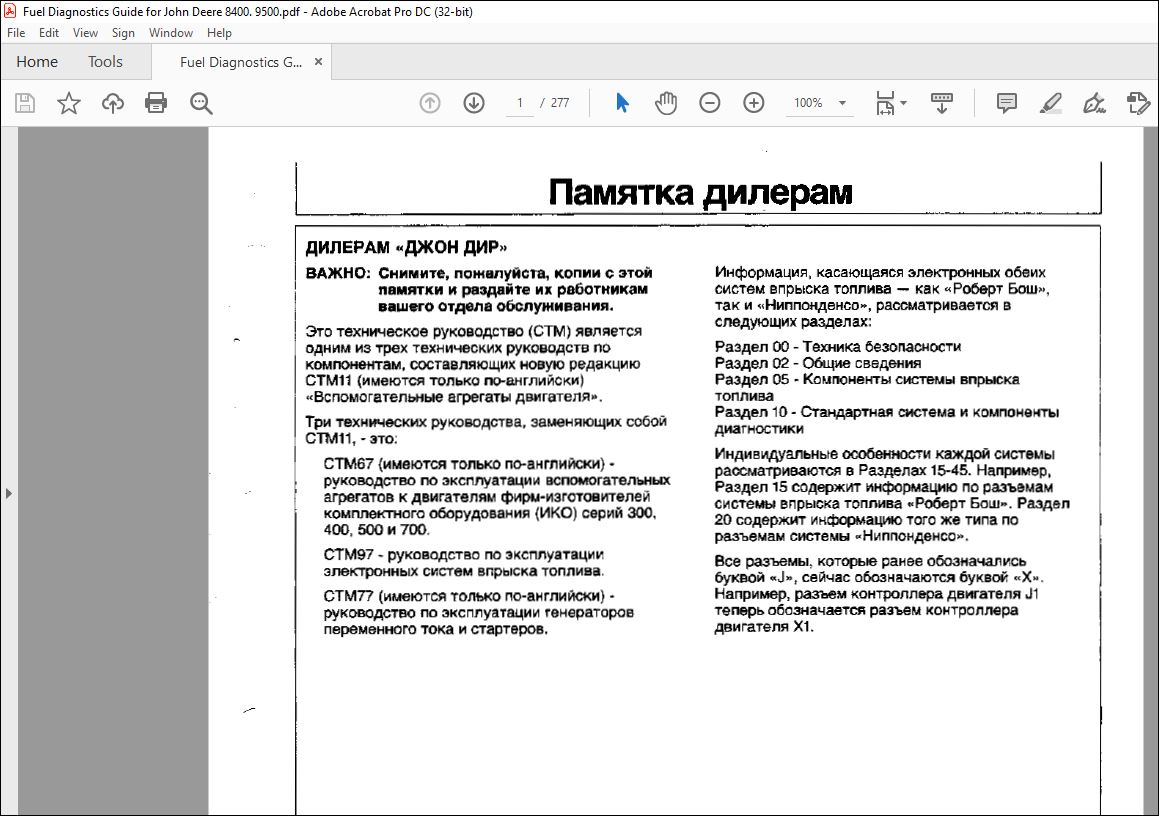Viewport: 1159px width, 816px height.
Task: Add bookmark with the star icon
Action: pyautogui.click(x=69, y=103)
